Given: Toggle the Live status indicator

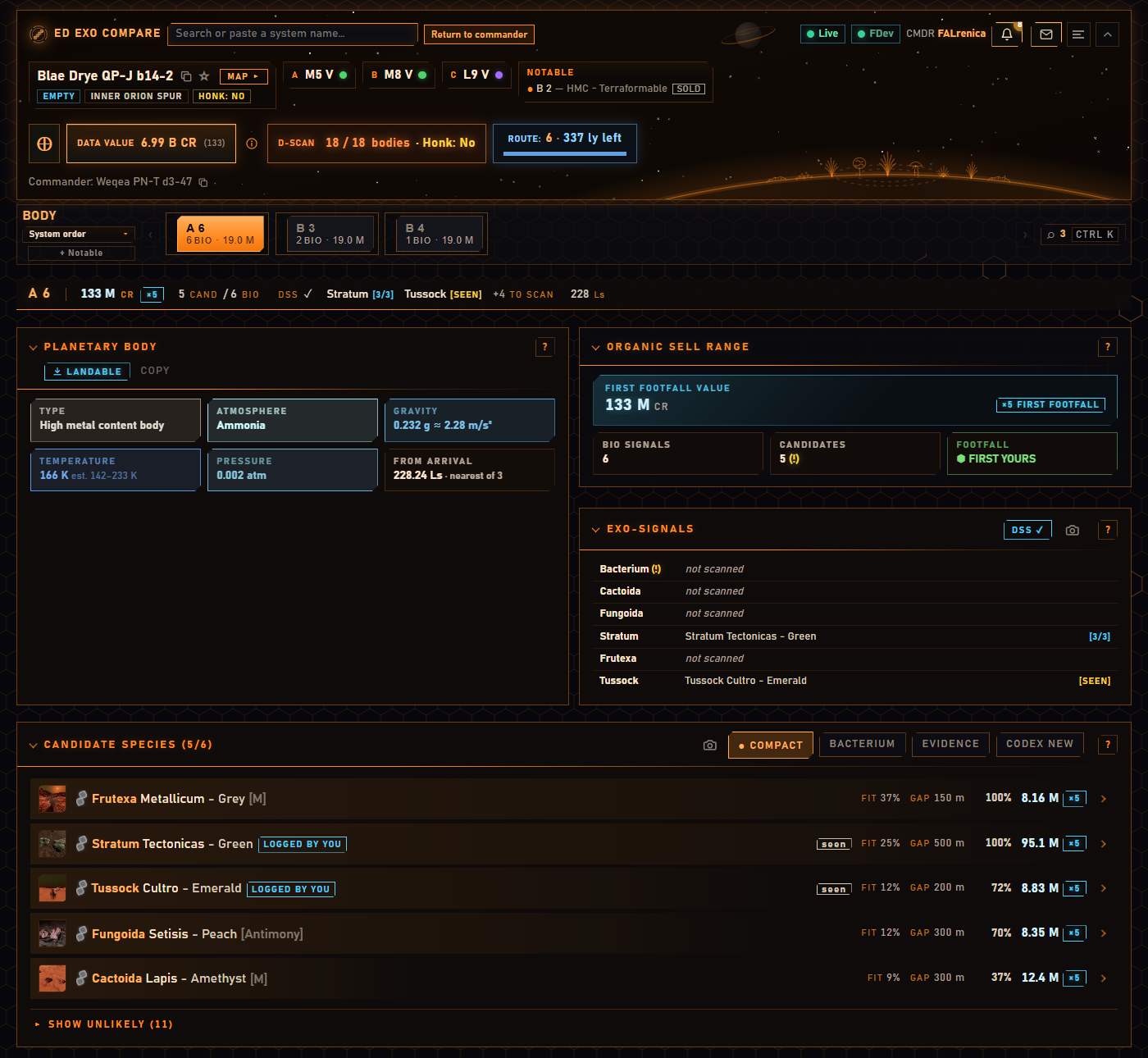Looking at the screenshot, I should pos(822,34).
